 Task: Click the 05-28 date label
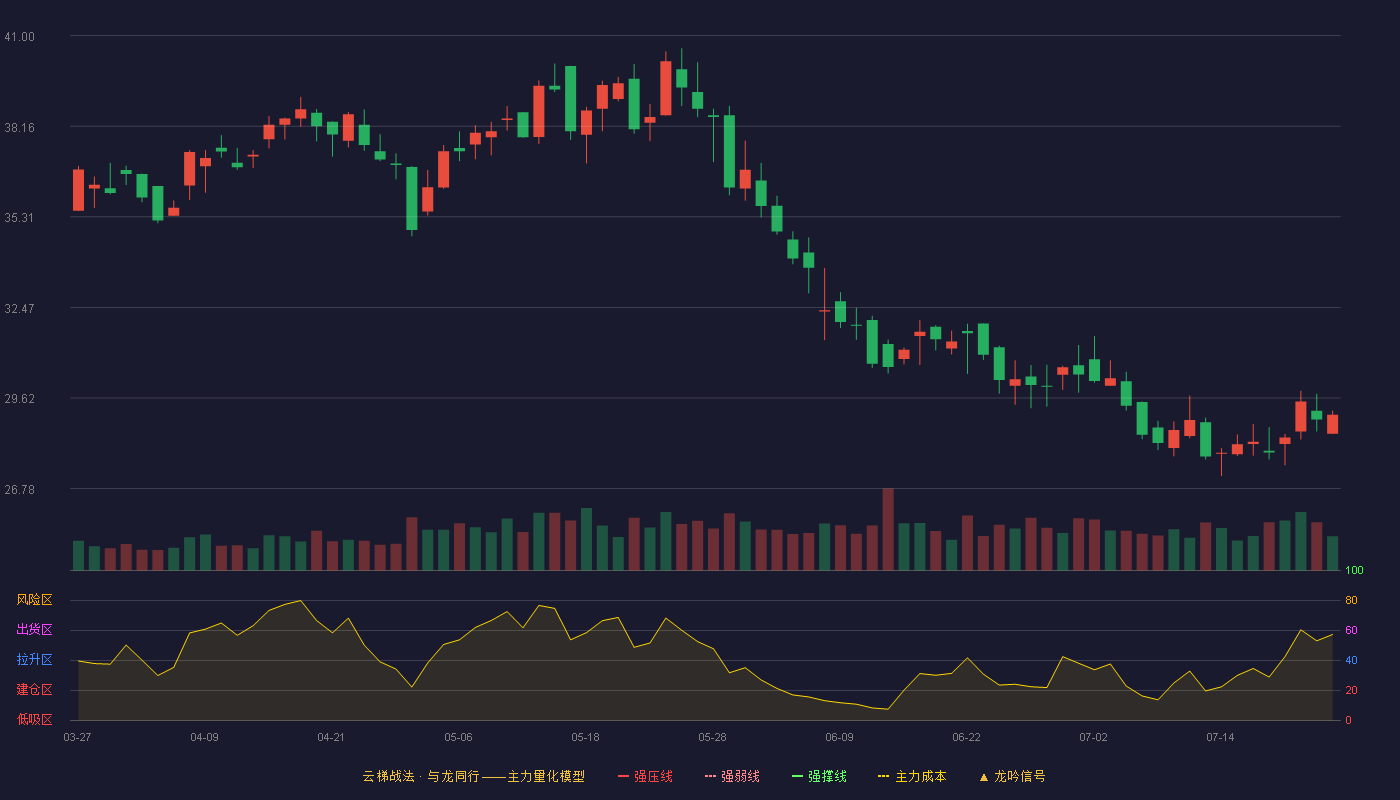712,737
